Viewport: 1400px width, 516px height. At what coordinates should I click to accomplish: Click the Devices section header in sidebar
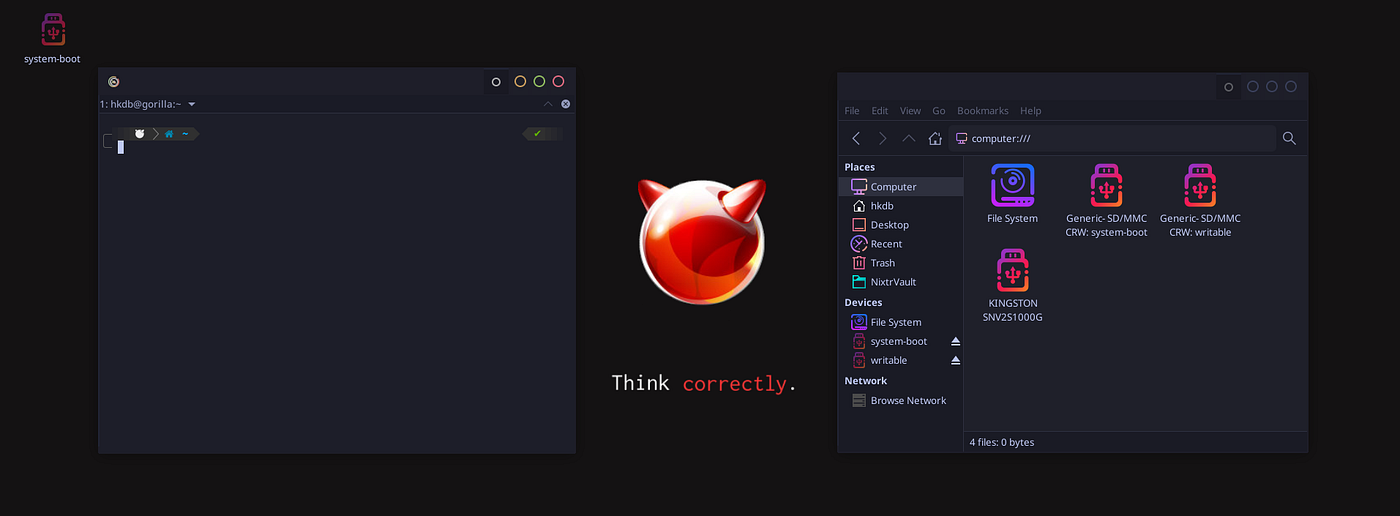tap(863, 302)
